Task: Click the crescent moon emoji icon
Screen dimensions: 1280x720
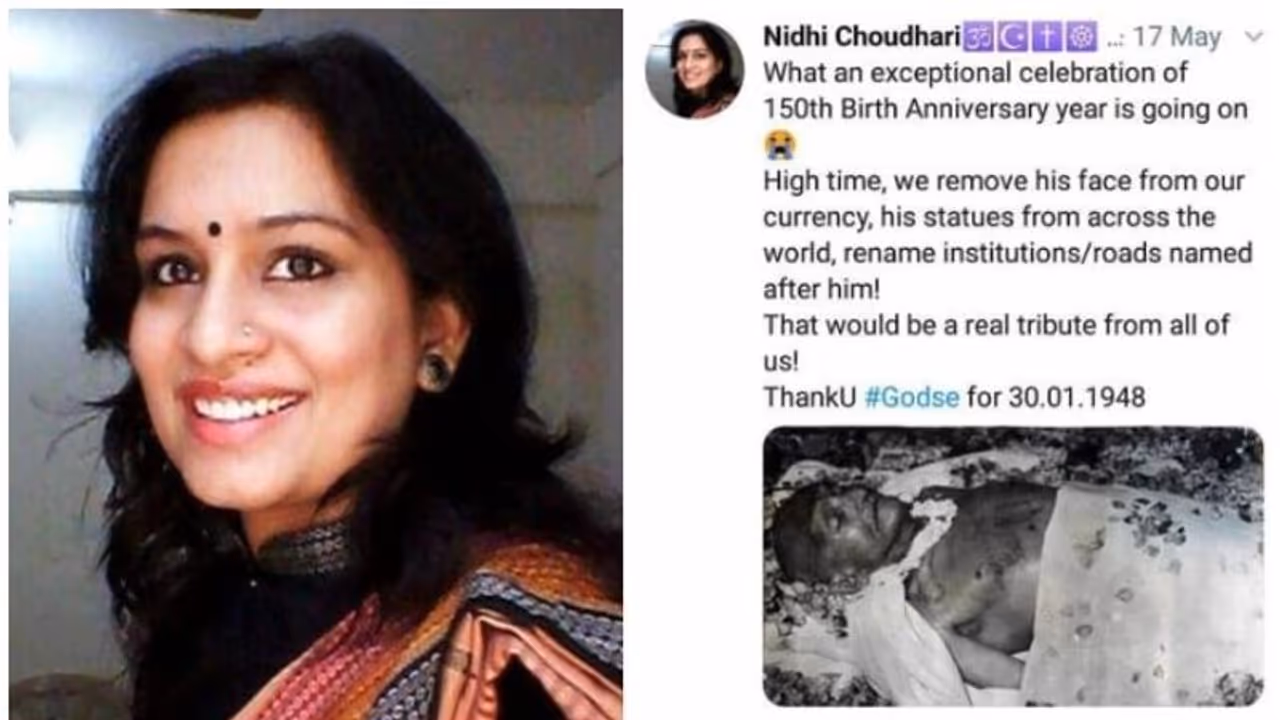Action: [1011, 38]
